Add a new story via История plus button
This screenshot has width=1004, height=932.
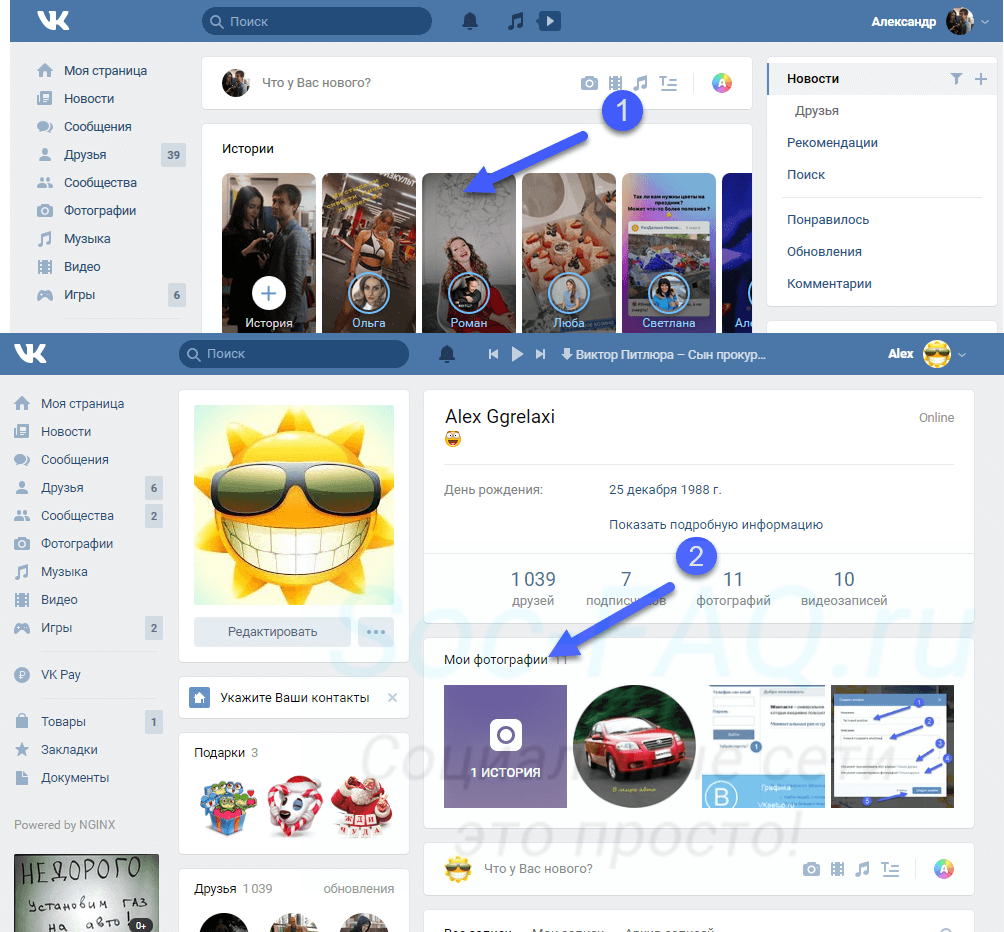coord(269,293)
